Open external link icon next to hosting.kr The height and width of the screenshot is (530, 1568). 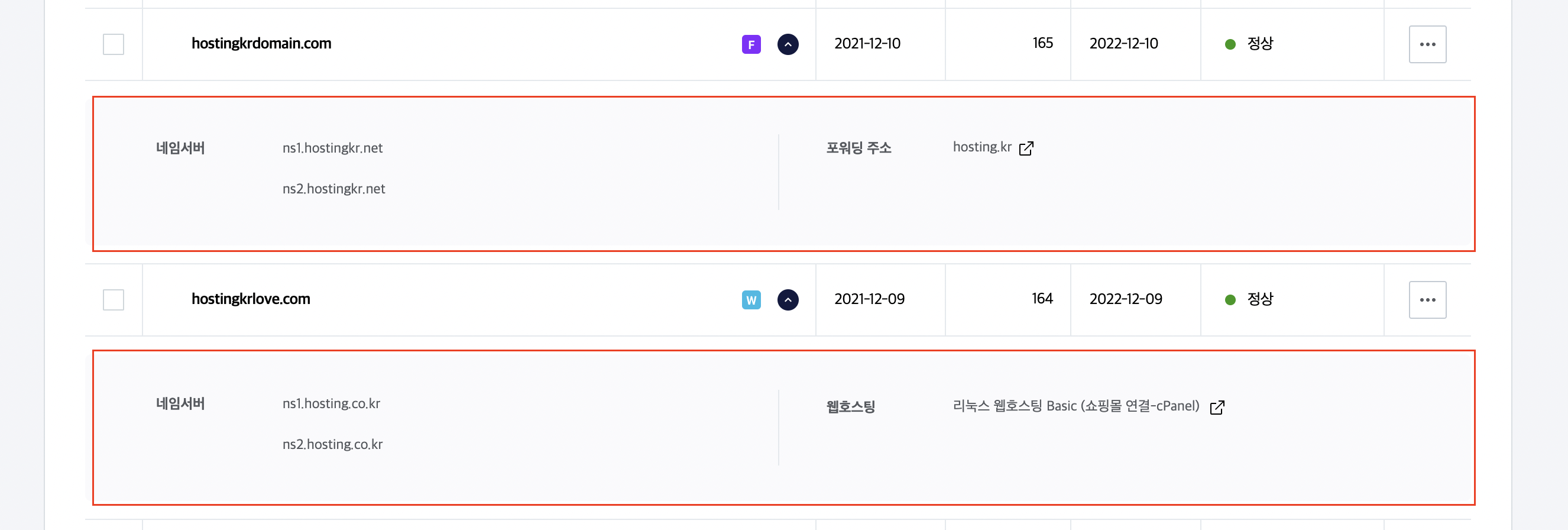(x=1026, y=148)
